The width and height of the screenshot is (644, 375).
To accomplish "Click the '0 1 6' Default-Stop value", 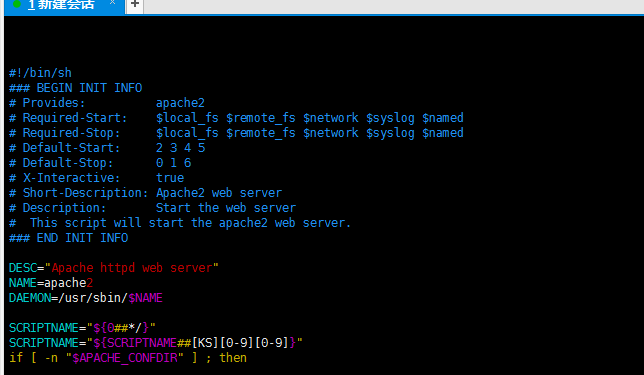I will point(173,163).
